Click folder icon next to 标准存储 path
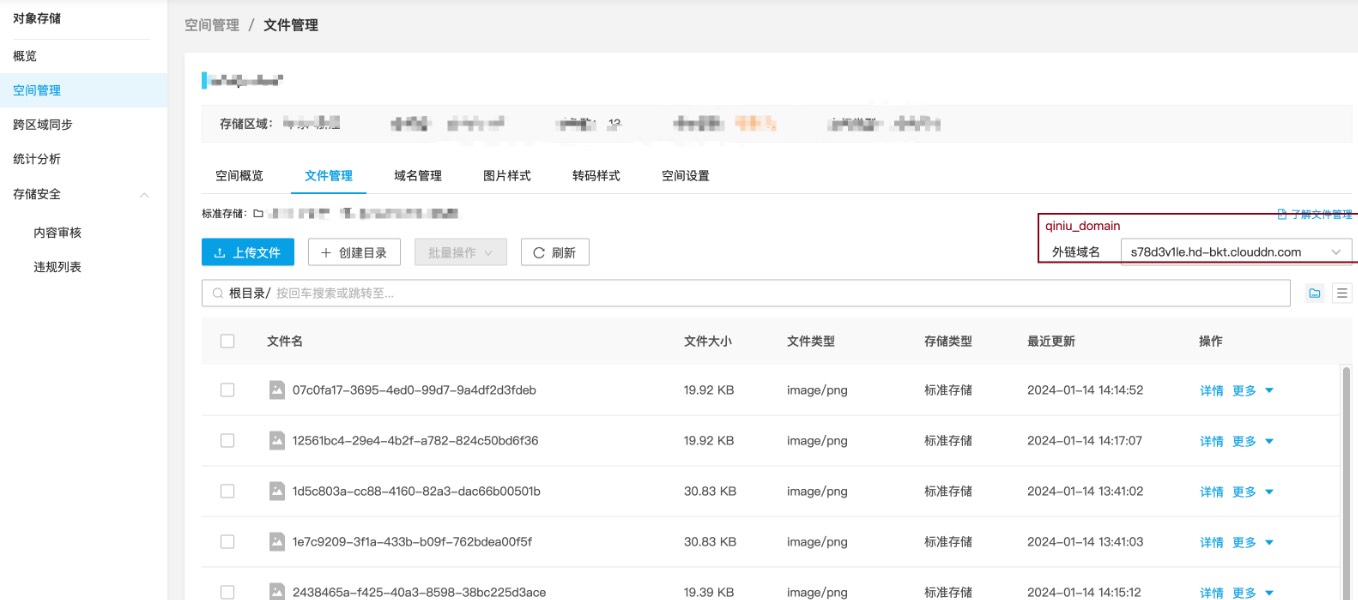This screenshot has width=1358, height=600. 258,214
